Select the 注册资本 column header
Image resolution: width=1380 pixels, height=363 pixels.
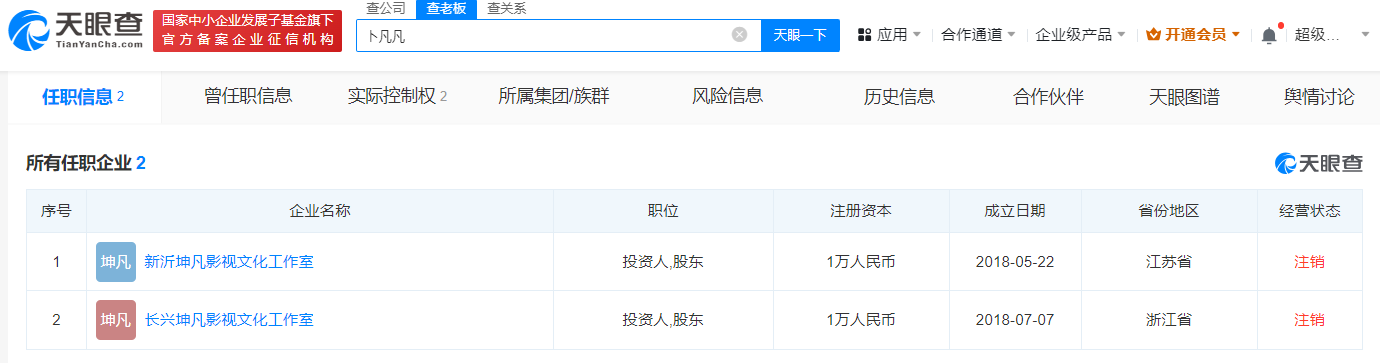point(861,211)
